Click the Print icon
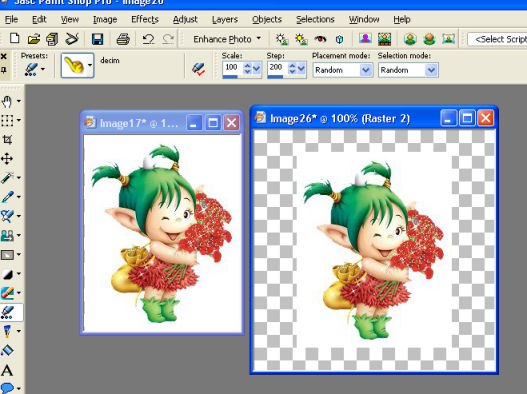The height and width of the screenshot is (394, 527). pos(123,39)
